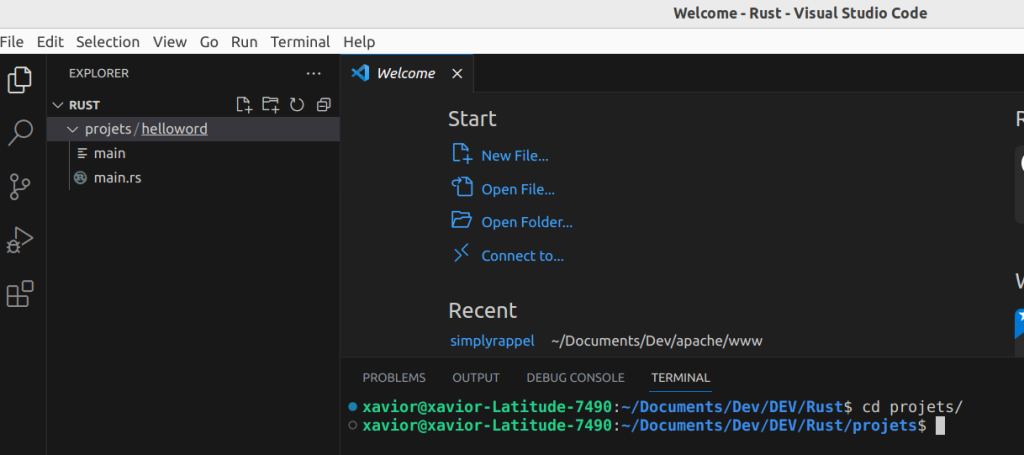Click the New File... link
Image resolution: width=1024 pixels, height=455 pixels.
click(515, 156)
